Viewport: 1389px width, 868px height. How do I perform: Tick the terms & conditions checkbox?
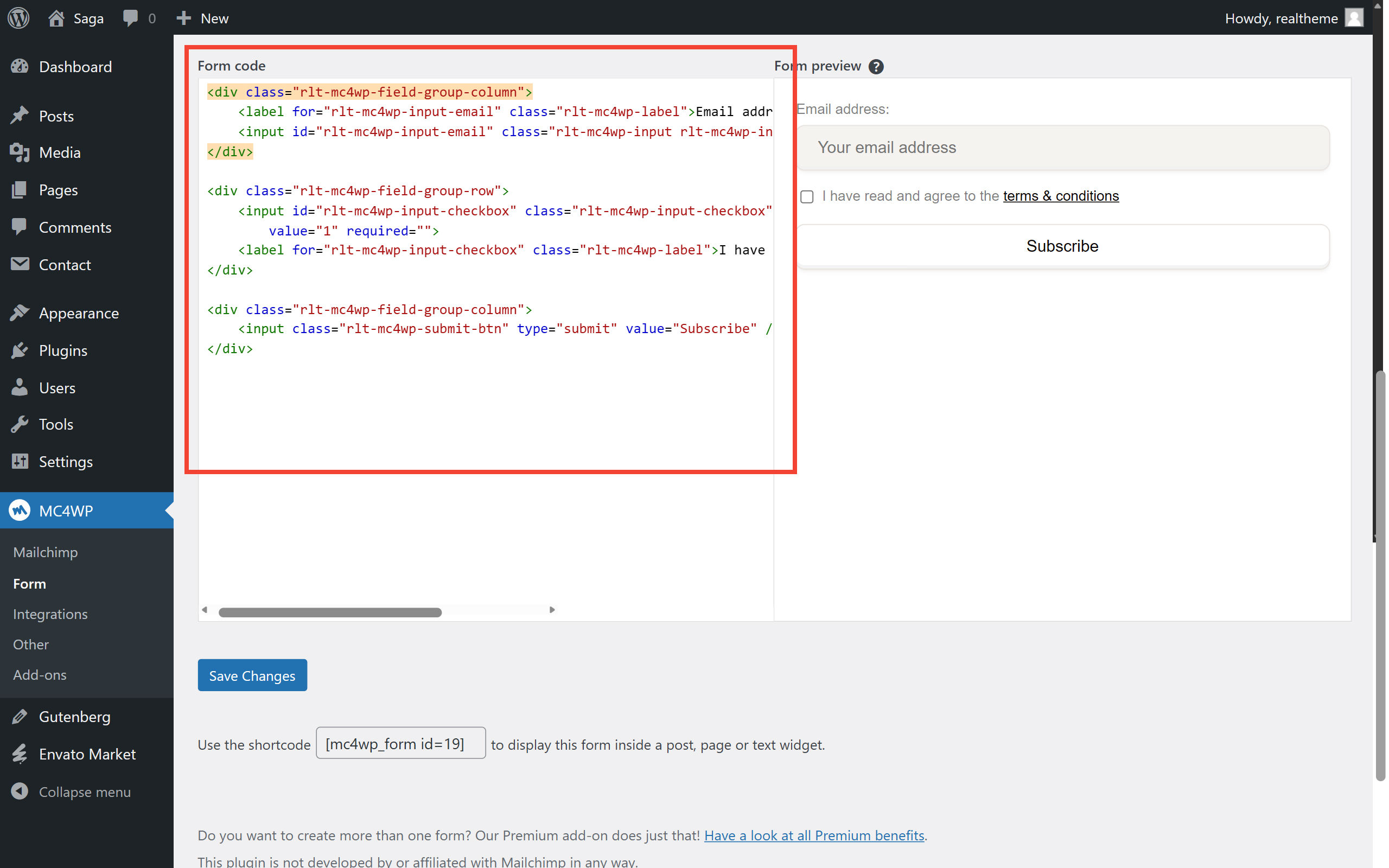point(807,197)
